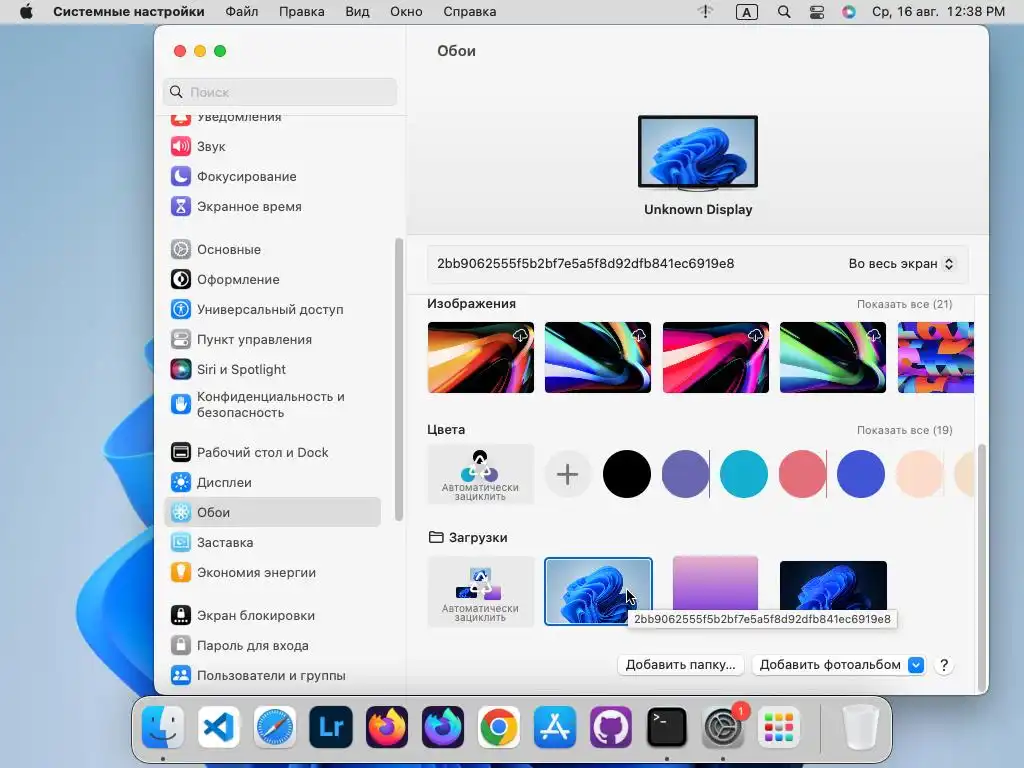1024x768 pixels.
Task: Open Lightroom from the Dock
Action: click(331, 727)
